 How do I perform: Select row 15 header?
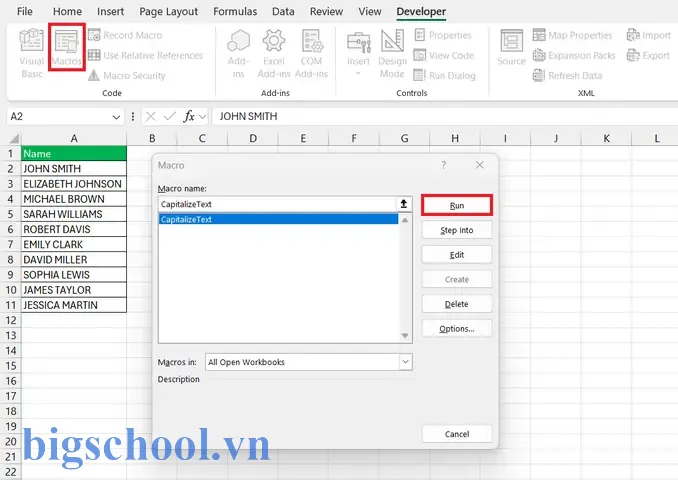(11, 366)
